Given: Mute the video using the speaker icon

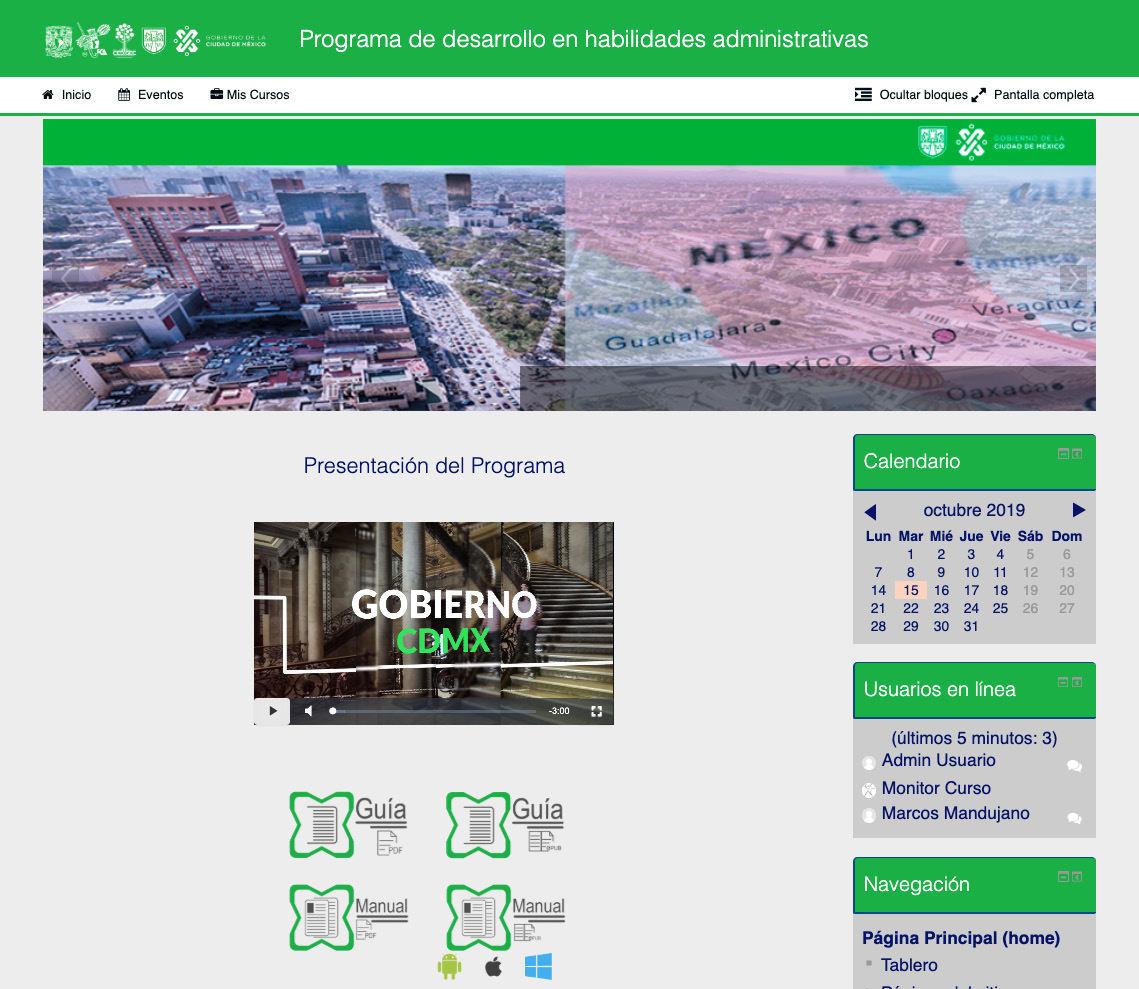Looking at the screenshot, I should tap(309, 711).
